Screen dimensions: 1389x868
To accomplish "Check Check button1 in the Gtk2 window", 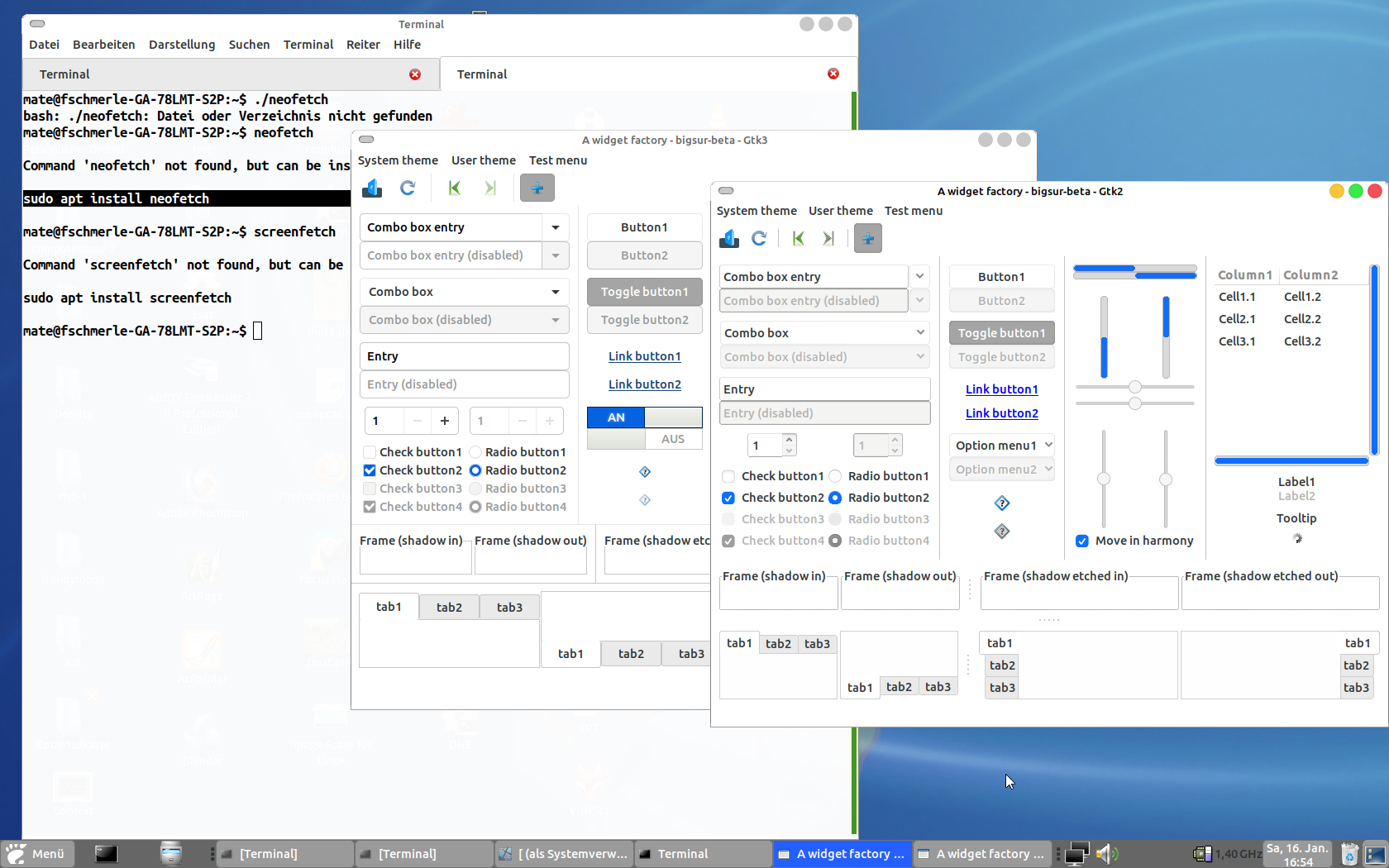I will coord(728,476).
